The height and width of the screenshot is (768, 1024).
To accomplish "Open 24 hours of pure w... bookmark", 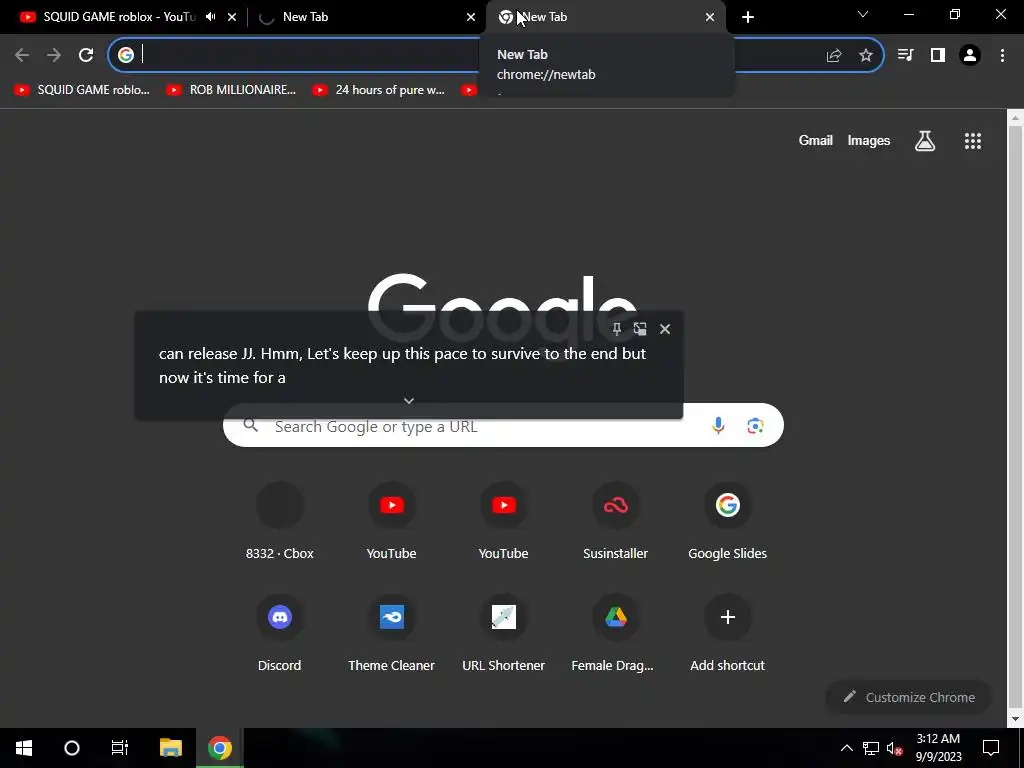I will 379,90.
